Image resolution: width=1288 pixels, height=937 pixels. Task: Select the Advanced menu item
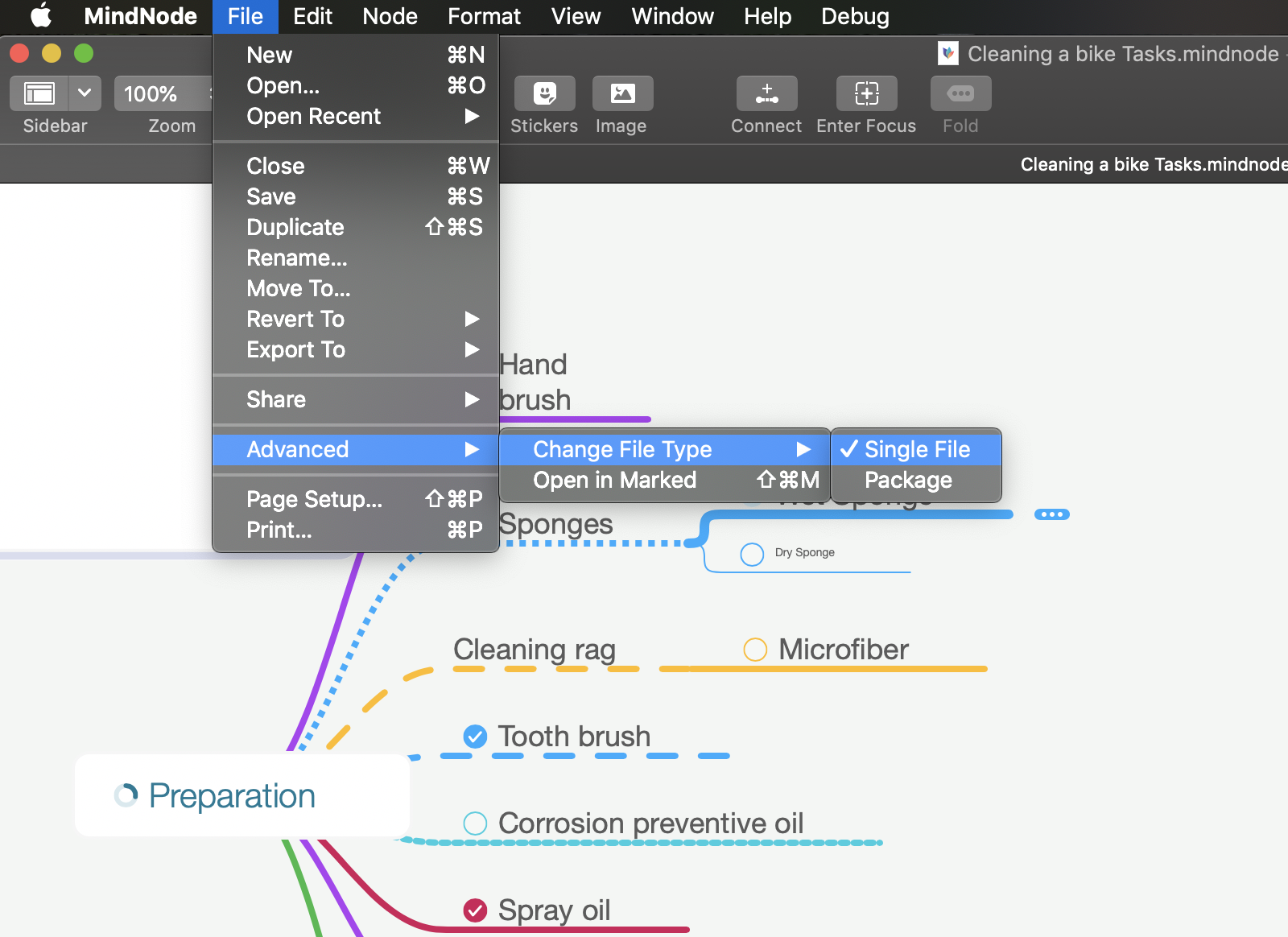pos(356,449)
